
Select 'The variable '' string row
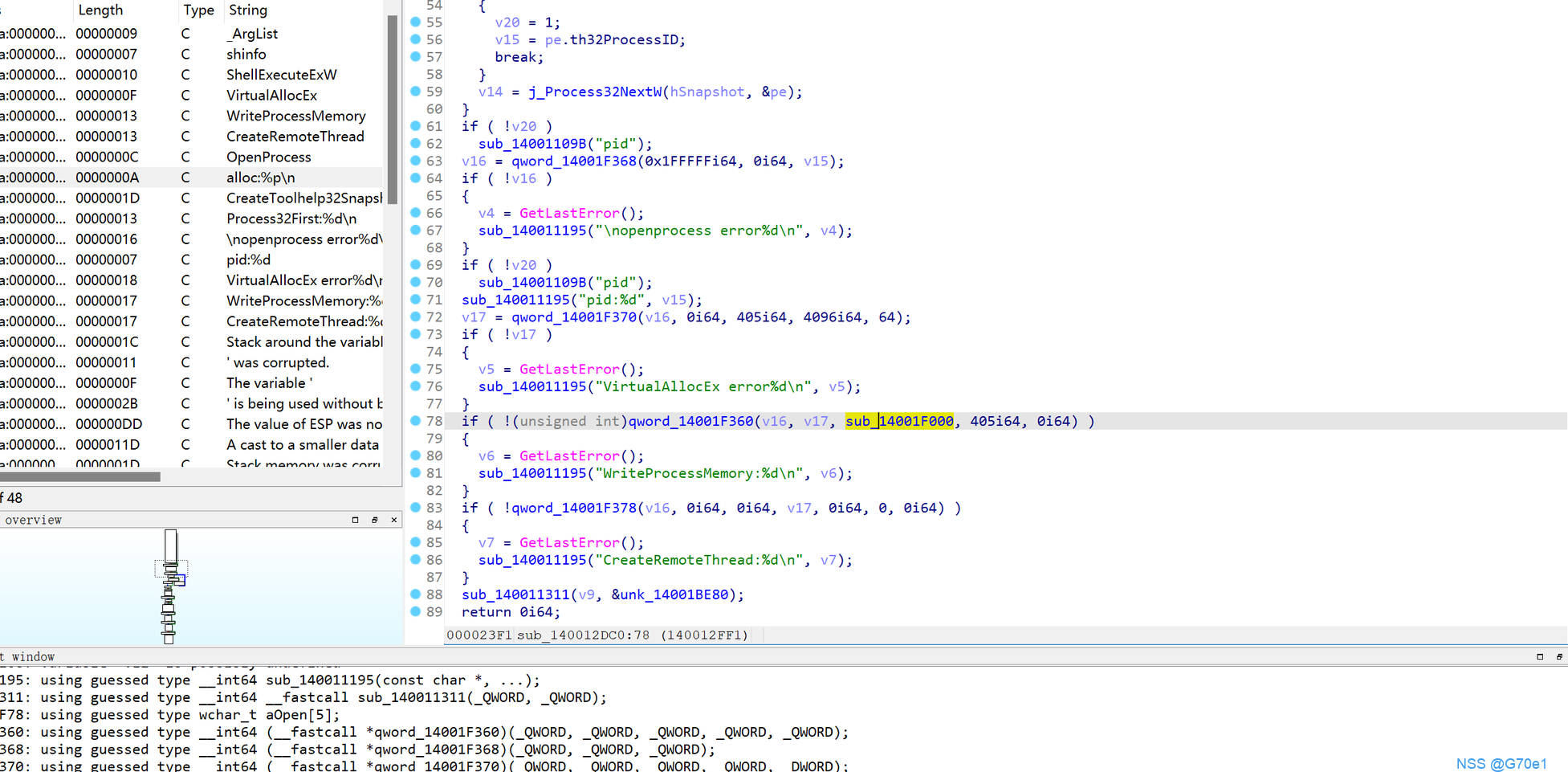click(x=191, y=383)
